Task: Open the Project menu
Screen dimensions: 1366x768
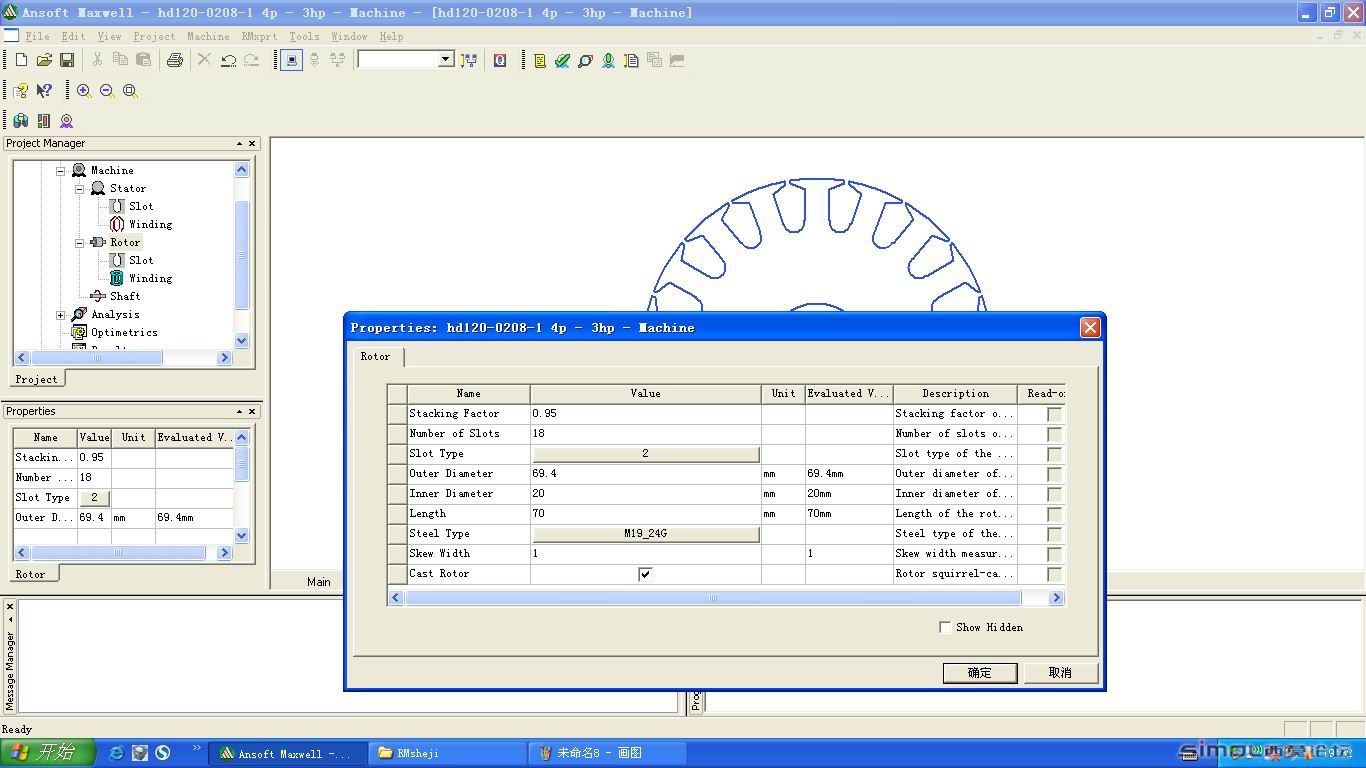Action: coord(154,36)
